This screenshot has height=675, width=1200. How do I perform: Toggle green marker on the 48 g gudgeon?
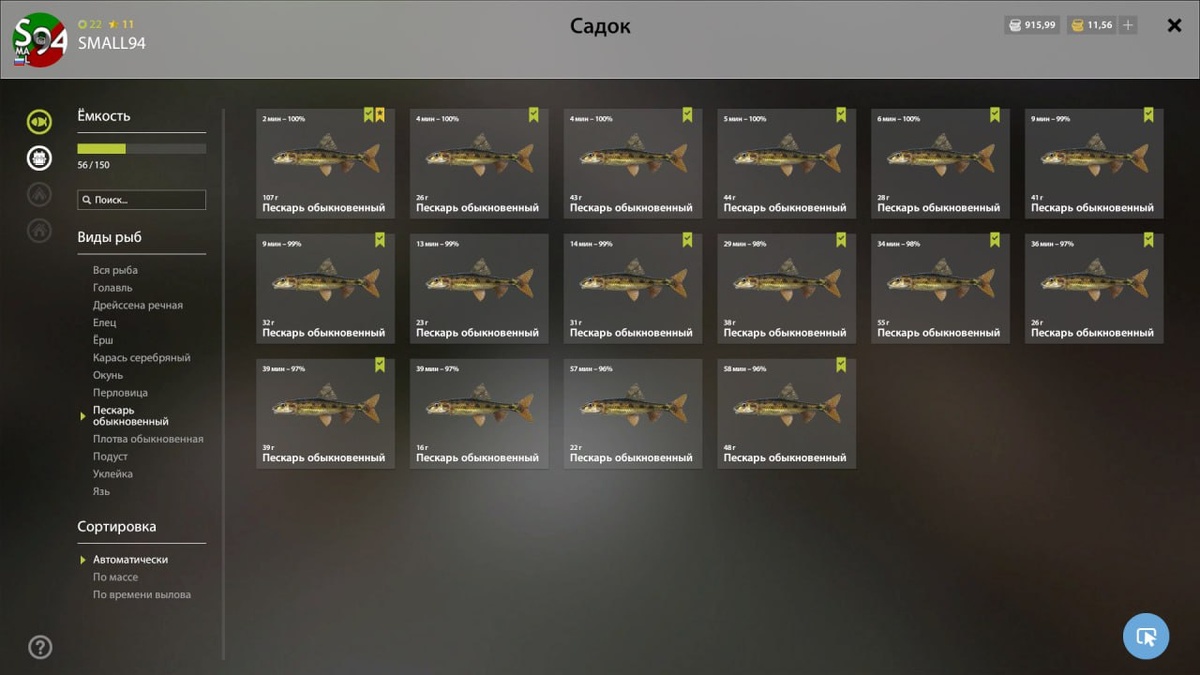841,365
